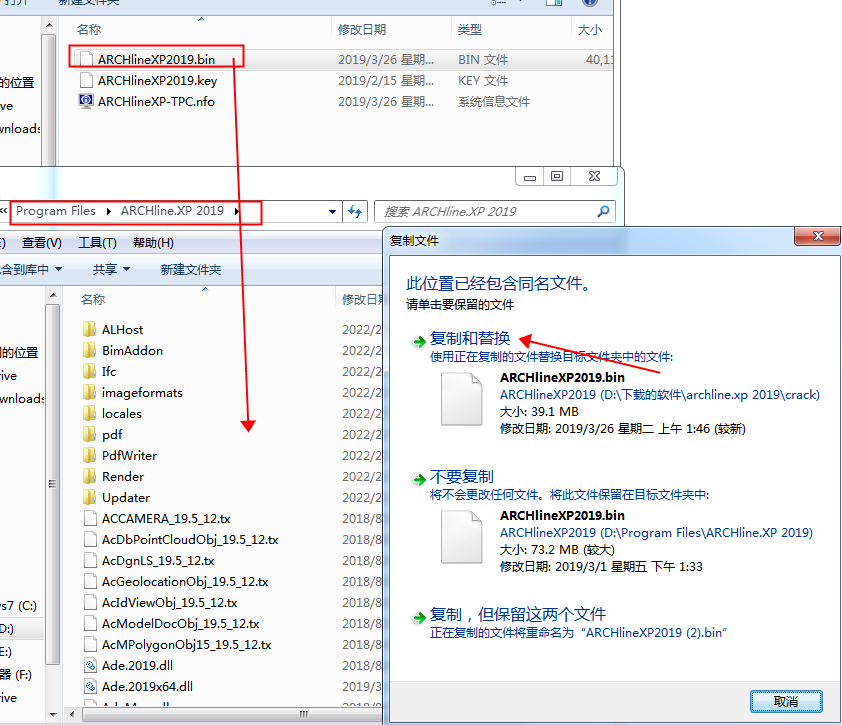Select AcModelDocObj_19.5_12.tx file
Screen dimensions: 842x725
pyautogui.click(x=180, y=624)
